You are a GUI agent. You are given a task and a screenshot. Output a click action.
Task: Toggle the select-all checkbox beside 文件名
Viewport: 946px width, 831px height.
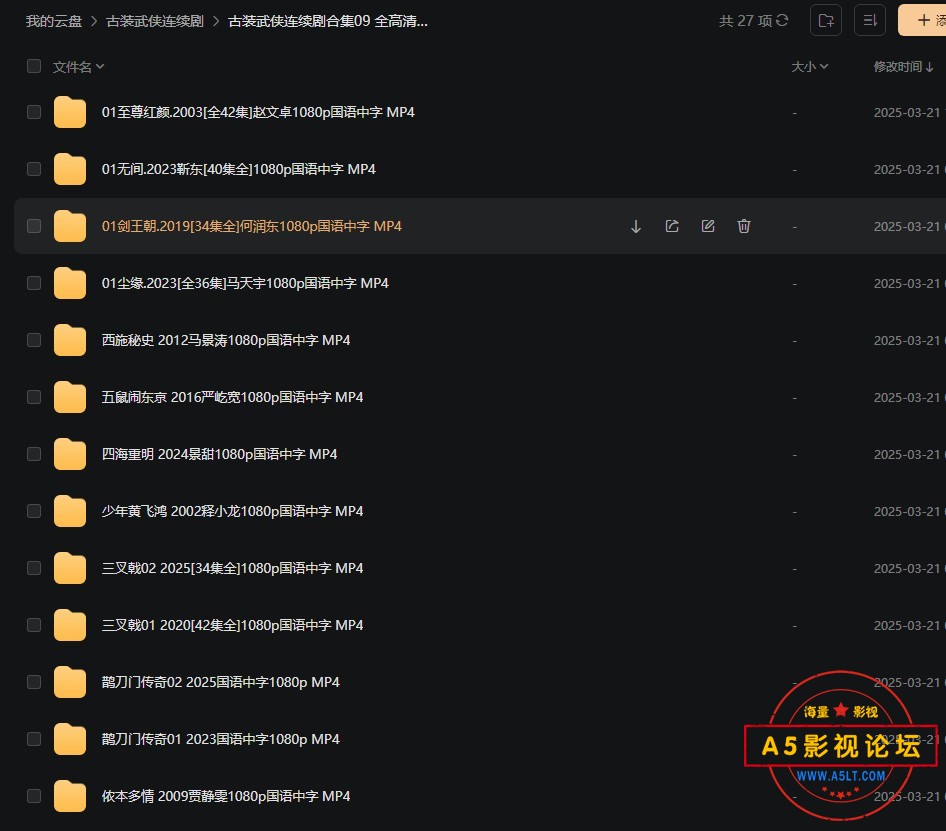[x=34, y=66]
